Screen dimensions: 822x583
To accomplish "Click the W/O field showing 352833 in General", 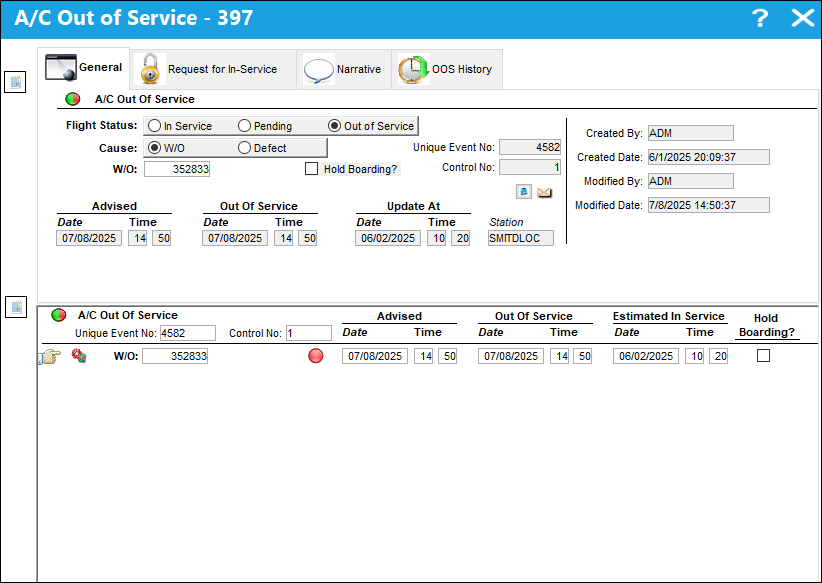I will coord(177,169).
